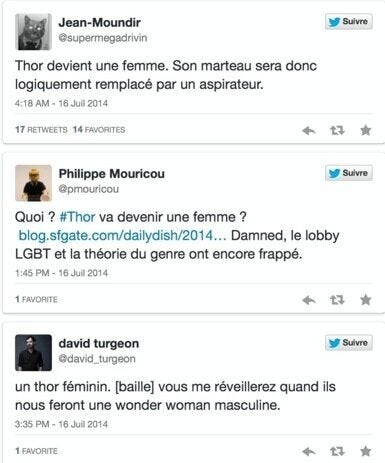The image size is (385, 463).
Task: Favorite david turgeon's tweet
Action: coord(366,451)
